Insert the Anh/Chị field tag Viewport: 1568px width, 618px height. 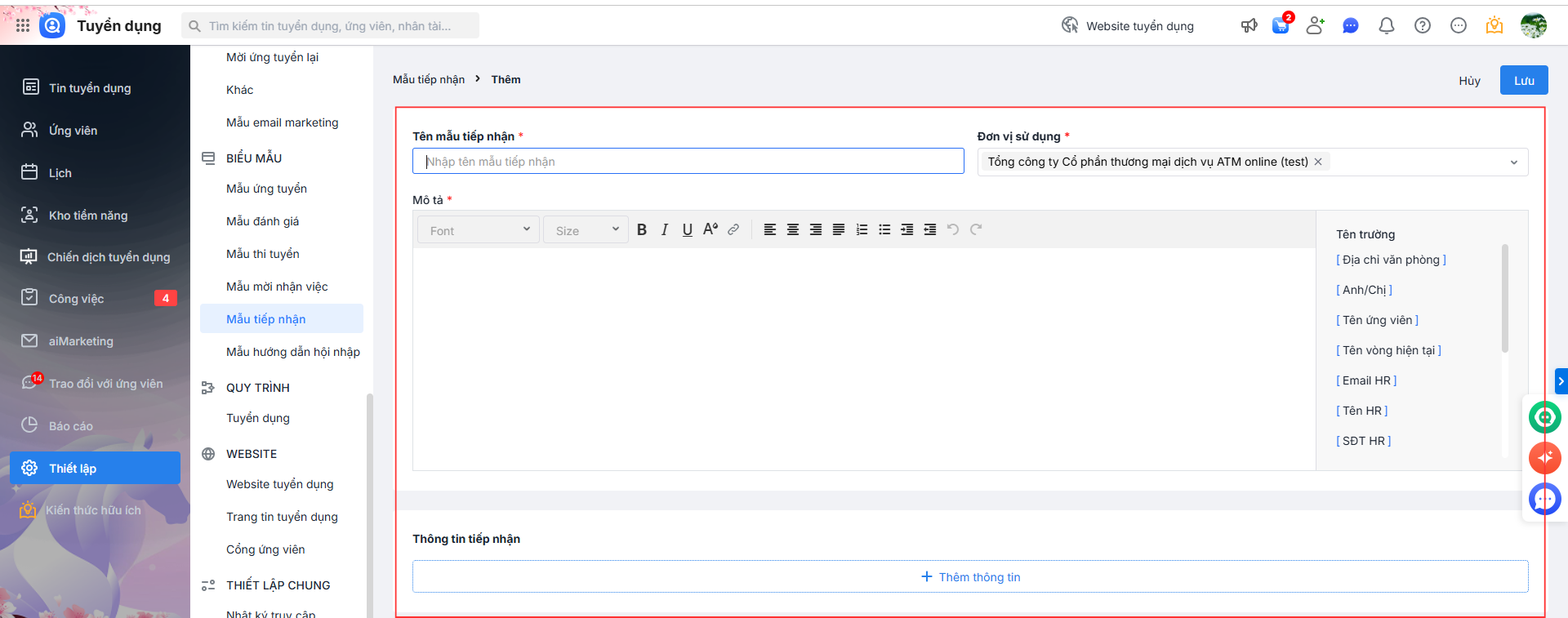coord(1364,290)
